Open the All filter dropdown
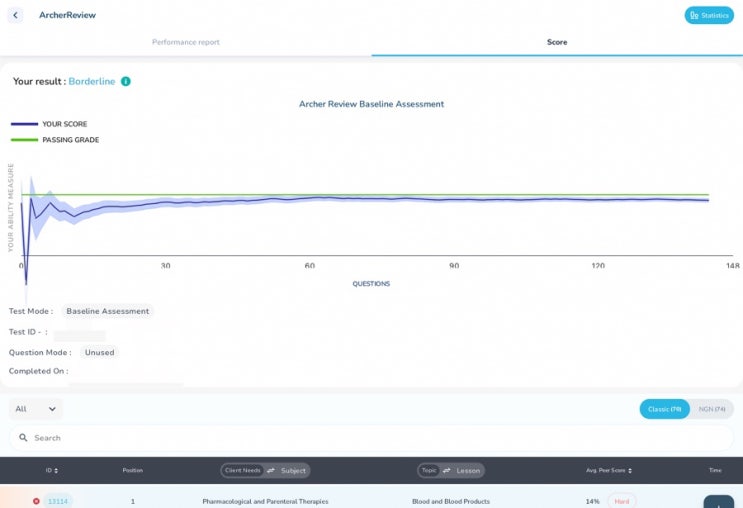The height and width of the screenshot is (508, 743). tap(36, 409)
